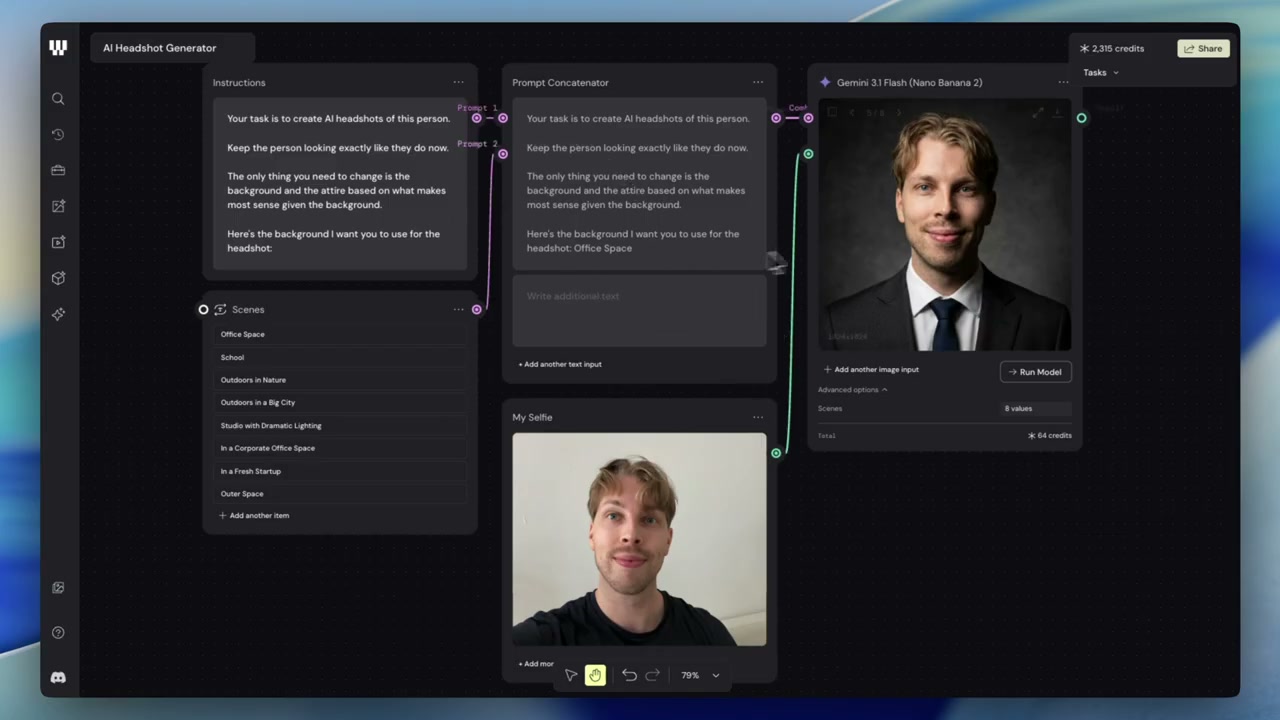Open the 79% zoom level dropdown

pyautogui.click(x=700, y=675)
